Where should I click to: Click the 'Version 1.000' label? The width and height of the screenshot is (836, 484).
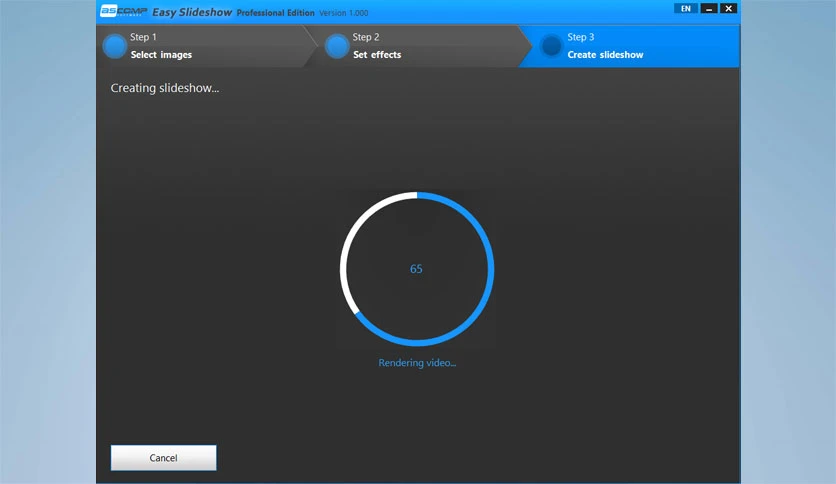[343, 13]
